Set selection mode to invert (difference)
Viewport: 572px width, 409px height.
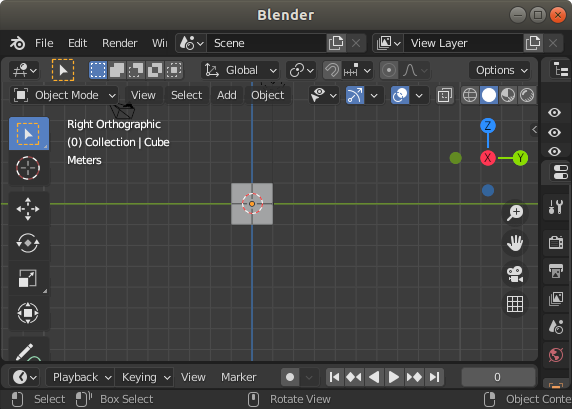pos(155,70)
